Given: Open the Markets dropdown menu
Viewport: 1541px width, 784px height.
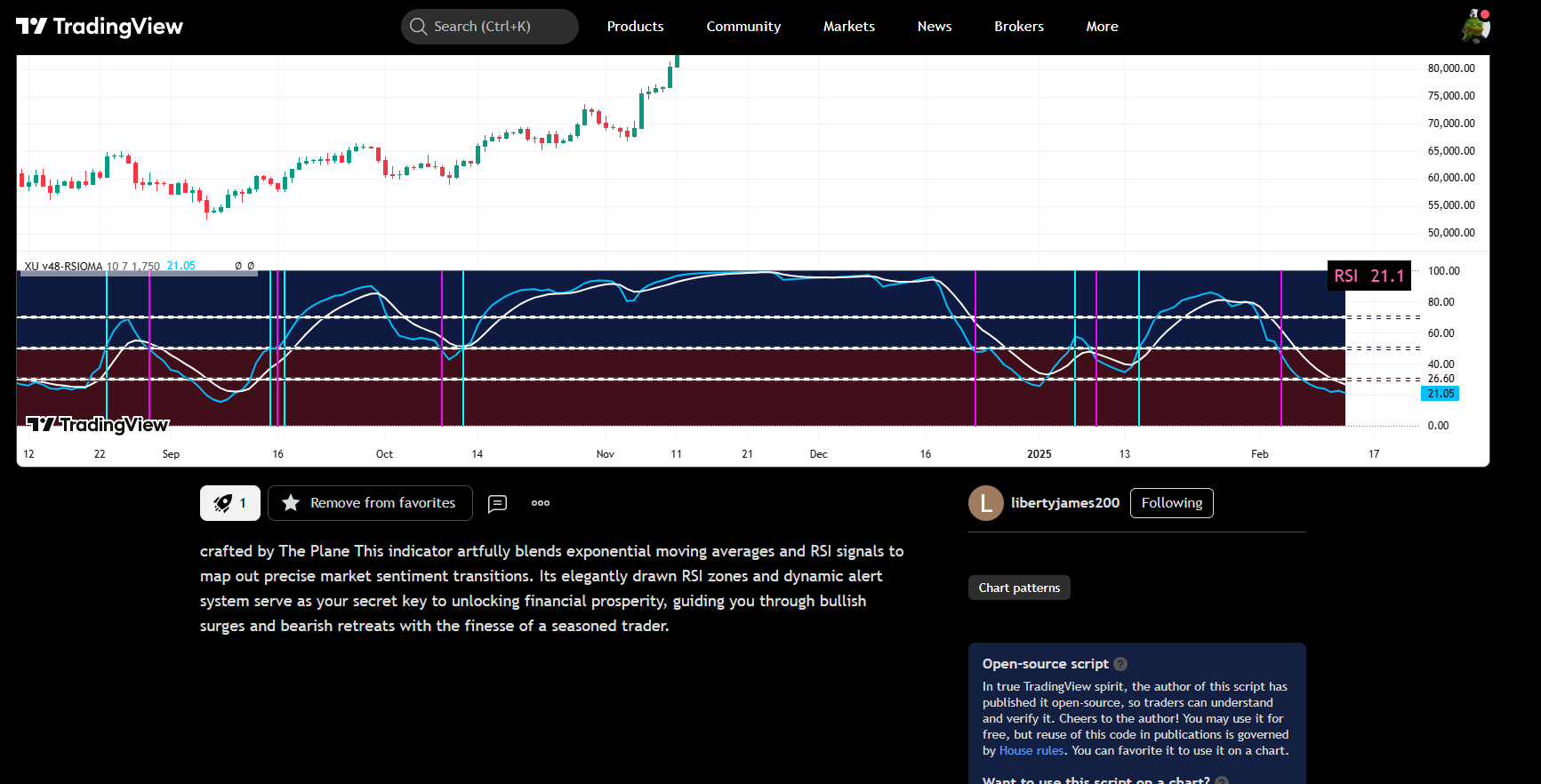Looking at the screenshot, I should tap(848, 27).
